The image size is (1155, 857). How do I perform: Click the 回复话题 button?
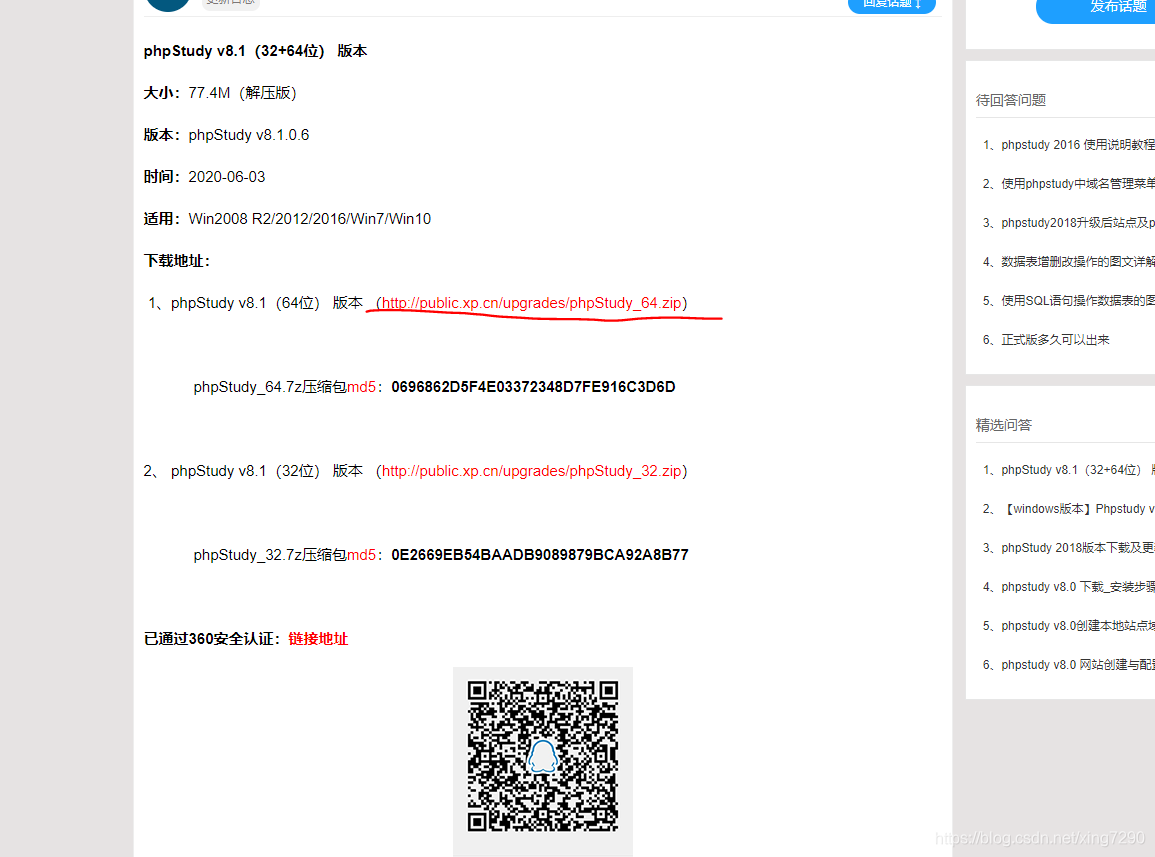[892, 4]
